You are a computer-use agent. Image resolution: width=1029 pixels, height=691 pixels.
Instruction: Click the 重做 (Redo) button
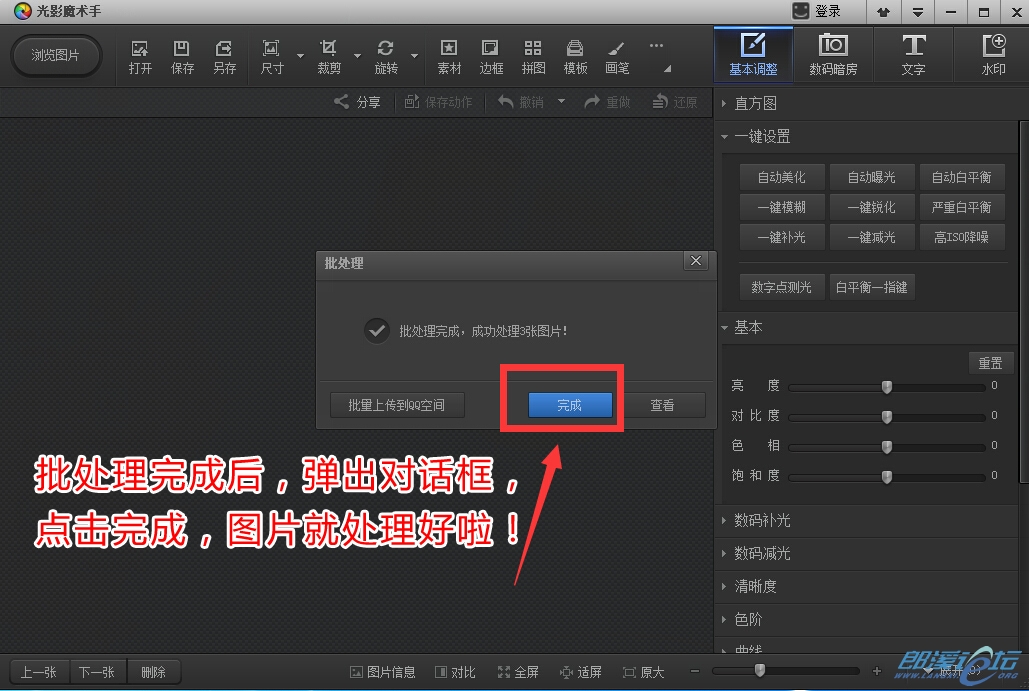tap(608, 102)
